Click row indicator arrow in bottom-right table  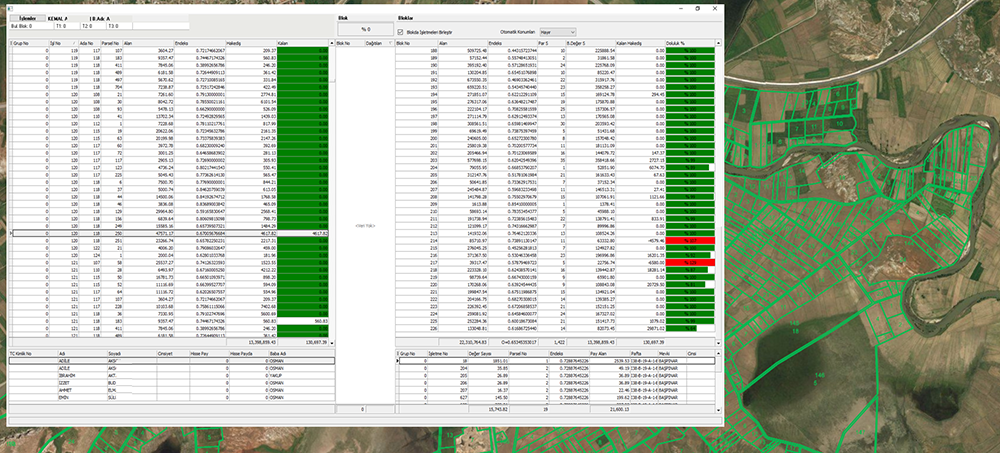(399, 361)
